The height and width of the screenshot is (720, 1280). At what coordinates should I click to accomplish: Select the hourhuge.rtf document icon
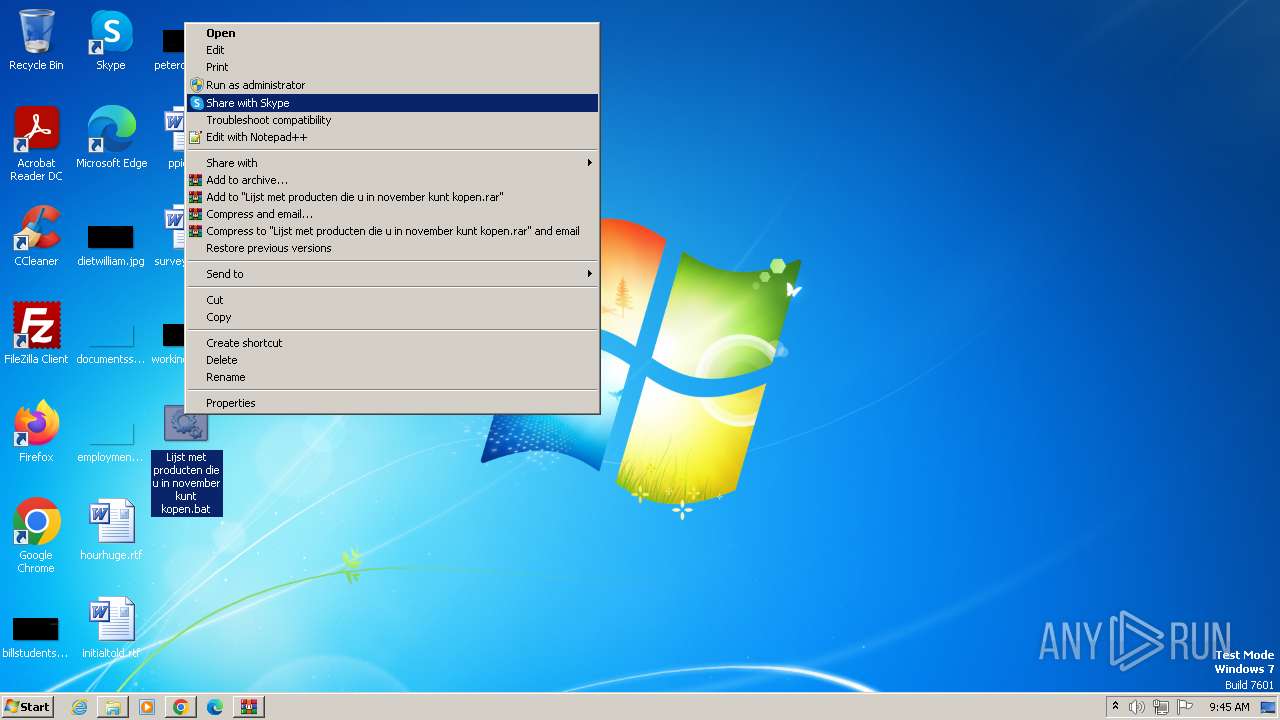pos(111,529)
